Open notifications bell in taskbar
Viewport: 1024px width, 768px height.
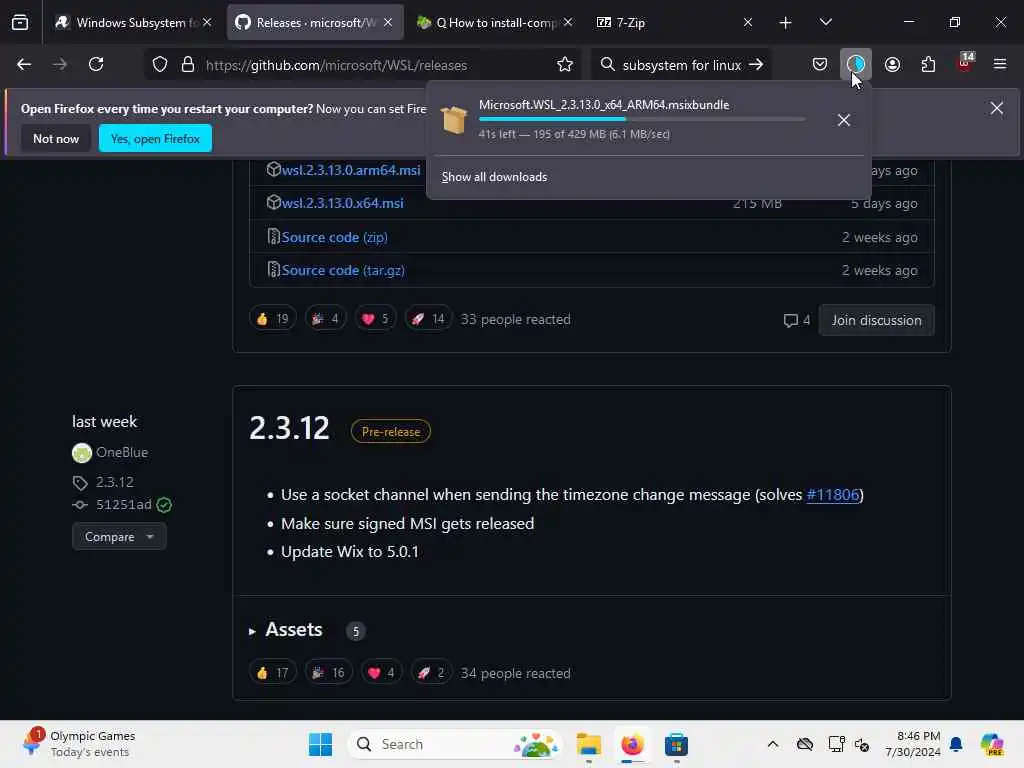(956, 744)
